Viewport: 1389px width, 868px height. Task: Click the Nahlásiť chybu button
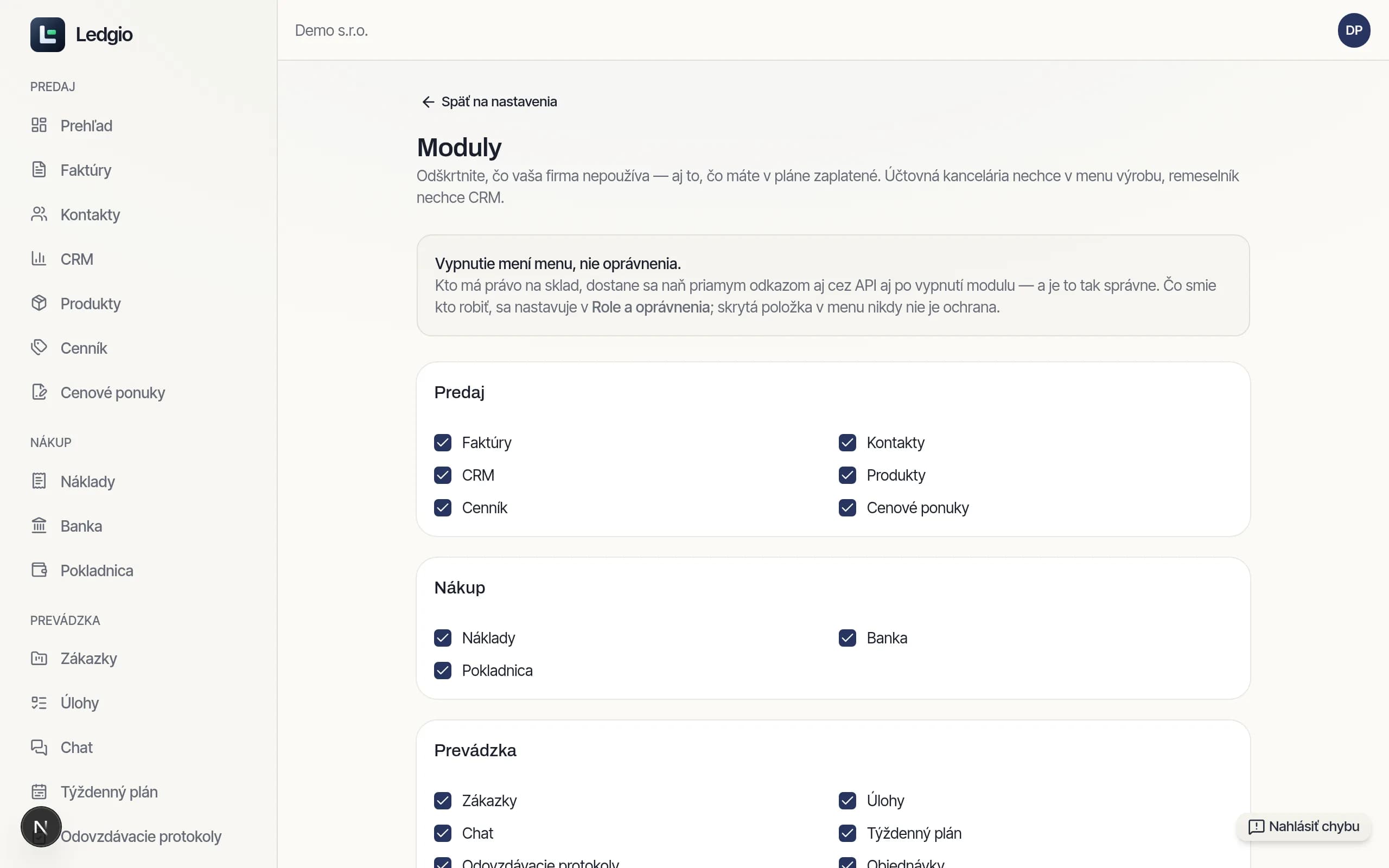(x=1303, y=827)
